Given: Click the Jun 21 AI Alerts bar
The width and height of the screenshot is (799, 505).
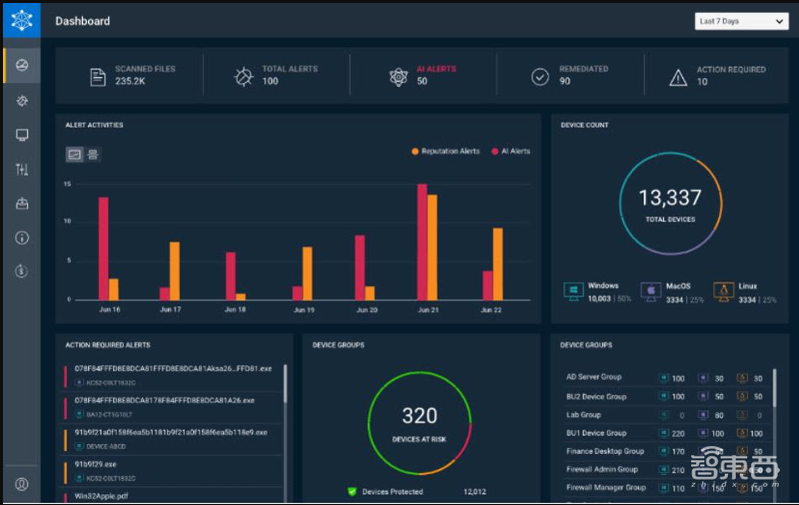Looking at the screenshot, I should click(422, 241).
